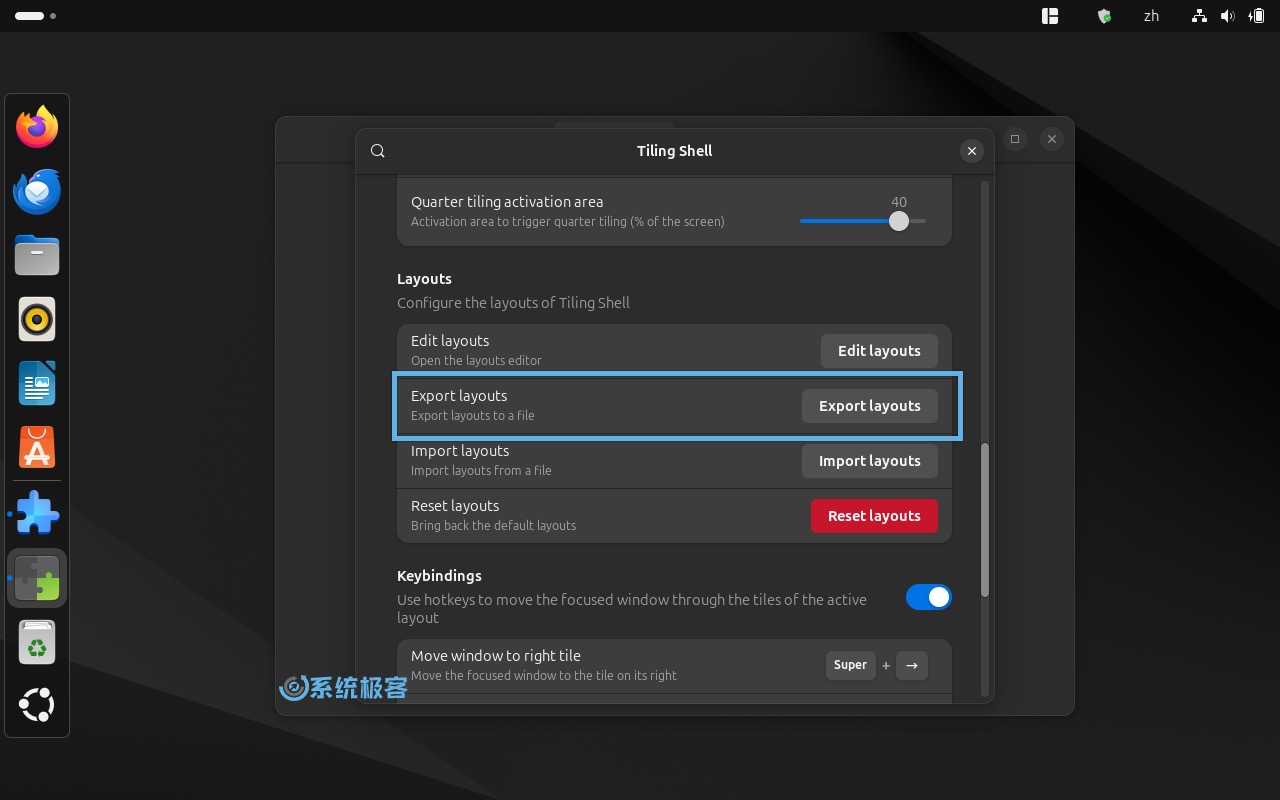Open the Trash from the dock
This screenshot has width=1280, height=800.
pos(37,642)
